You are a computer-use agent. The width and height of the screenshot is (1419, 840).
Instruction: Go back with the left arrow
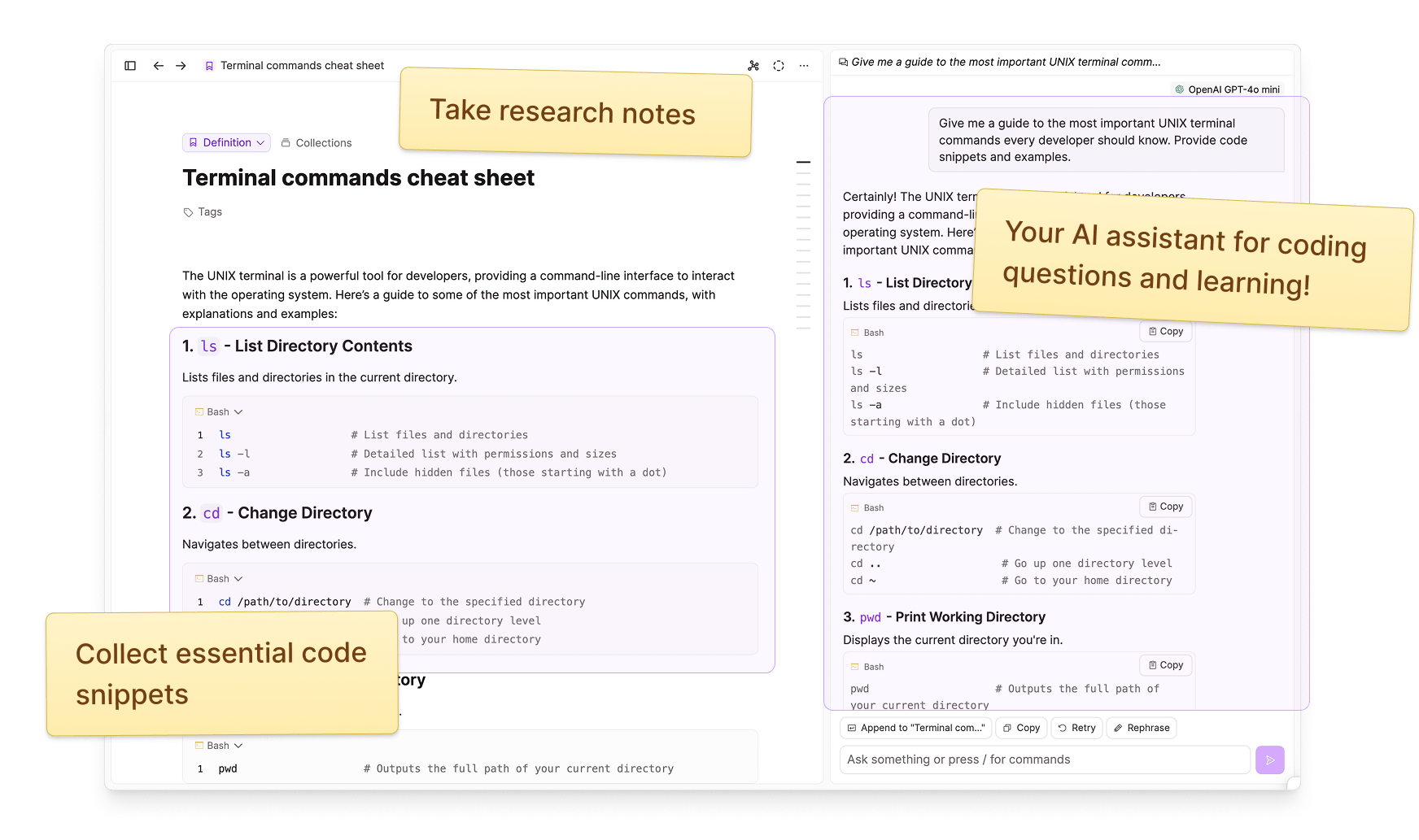click(x=158, y=66)
